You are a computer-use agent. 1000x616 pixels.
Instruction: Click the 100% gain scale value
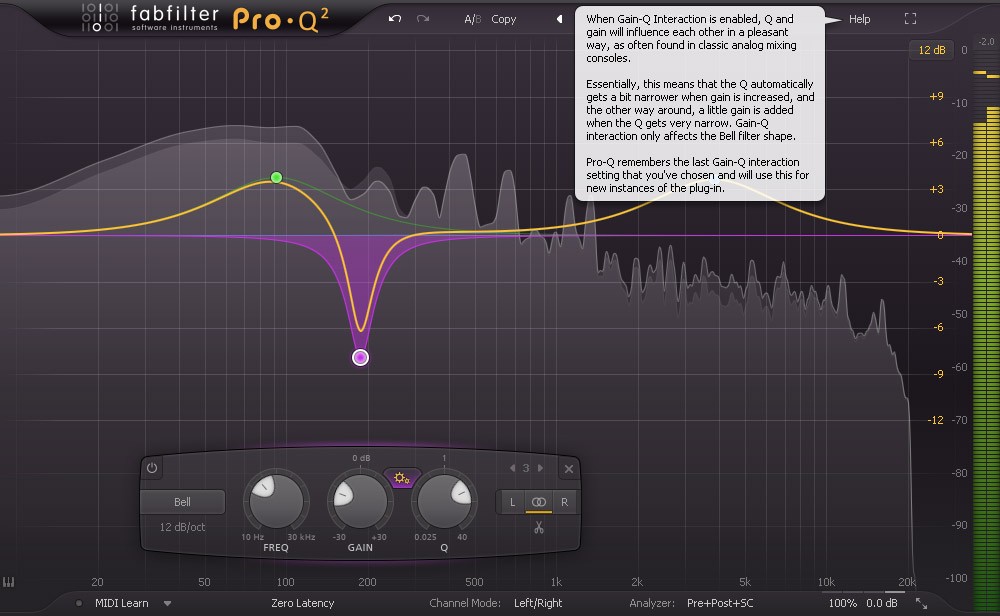click(842, 603)
